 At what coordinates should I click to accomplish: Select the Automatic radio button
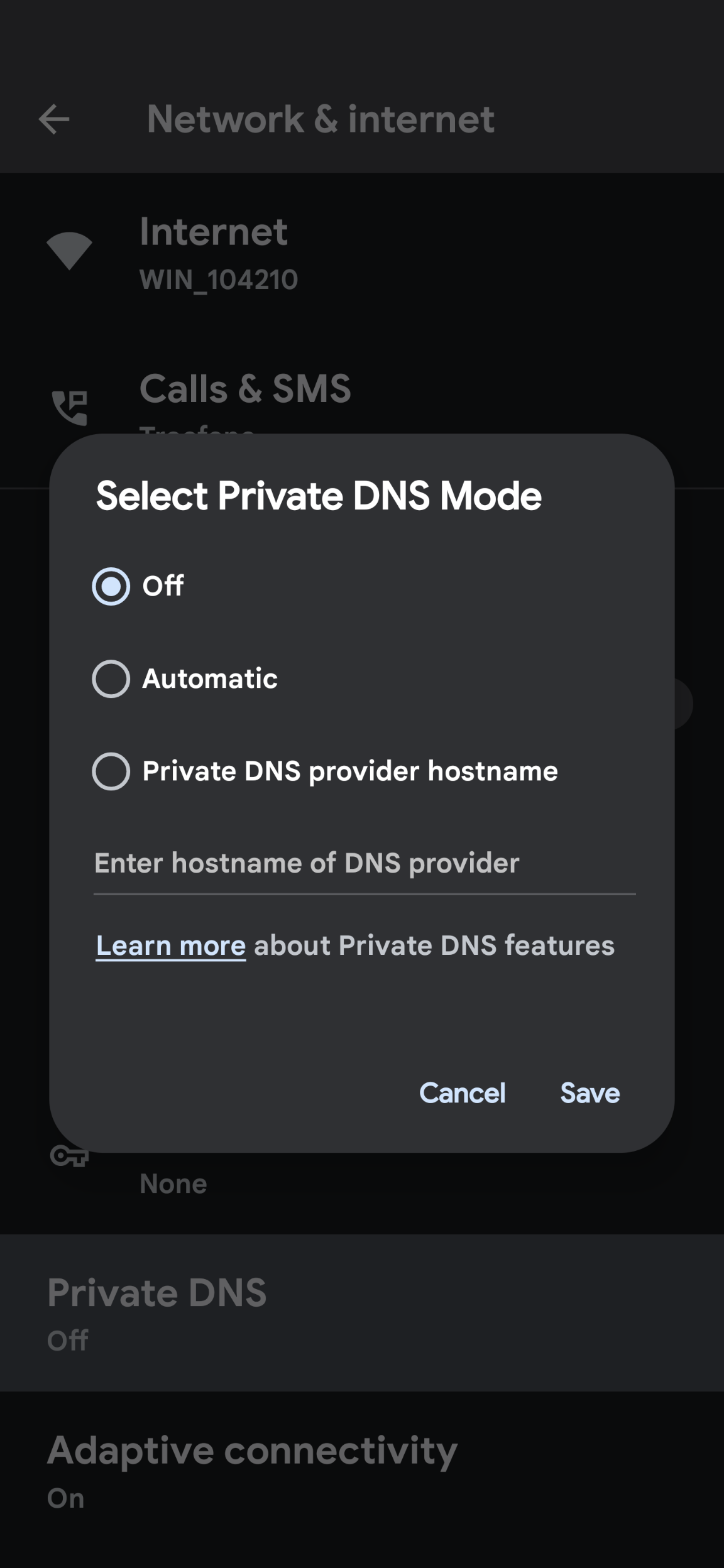111,678
